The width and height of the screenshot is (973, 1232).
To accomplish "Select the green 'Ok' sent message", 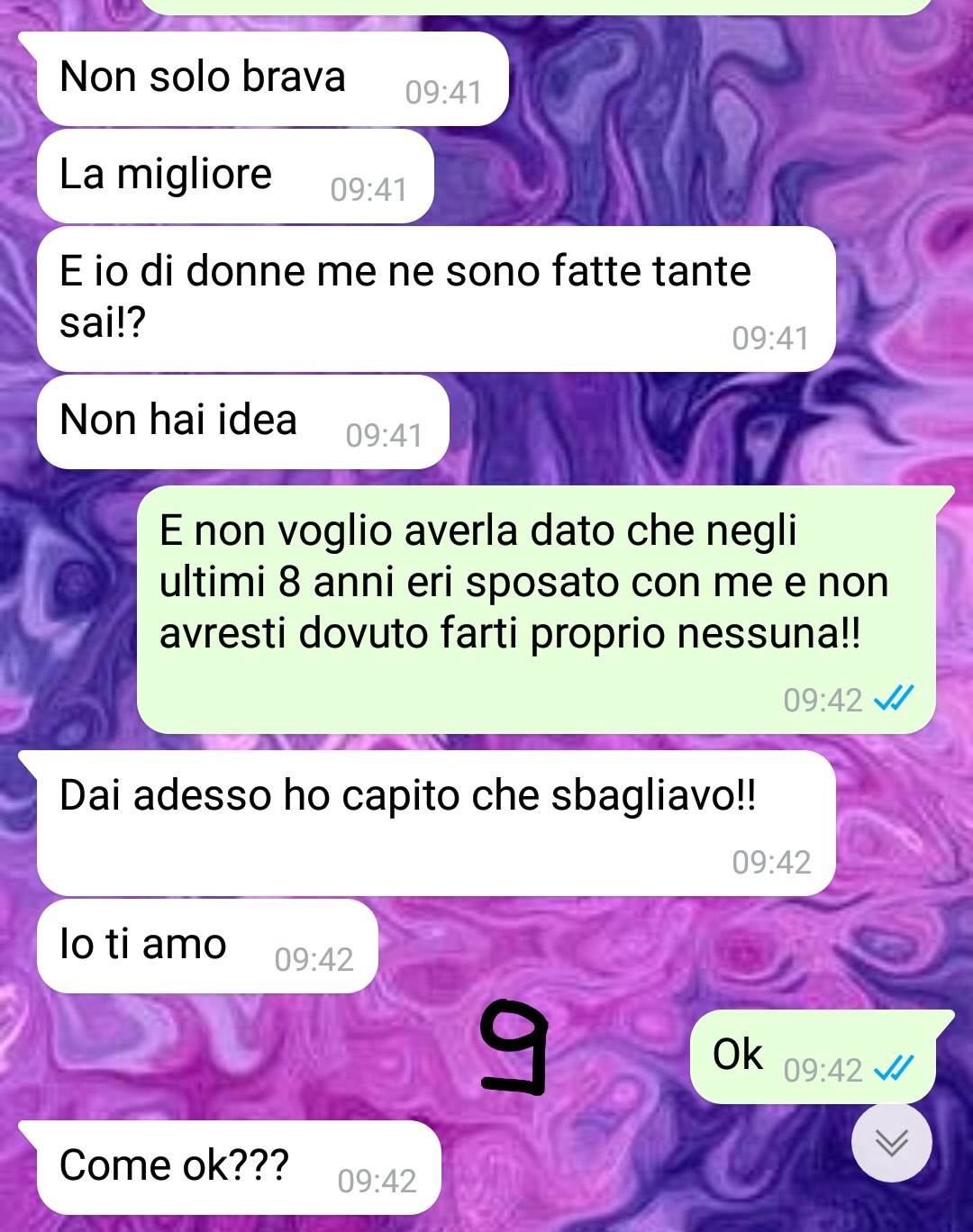I will point(814,1057).
